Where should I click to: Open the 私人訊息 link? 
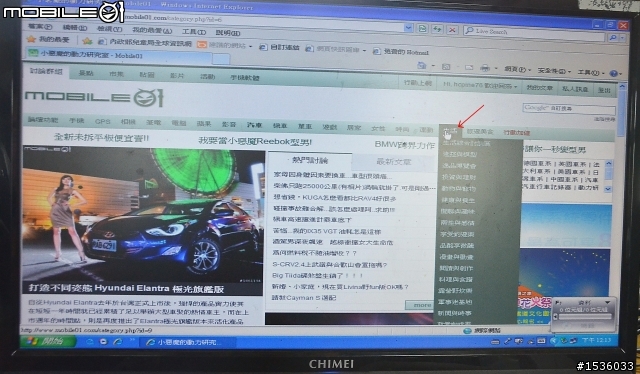575,89
